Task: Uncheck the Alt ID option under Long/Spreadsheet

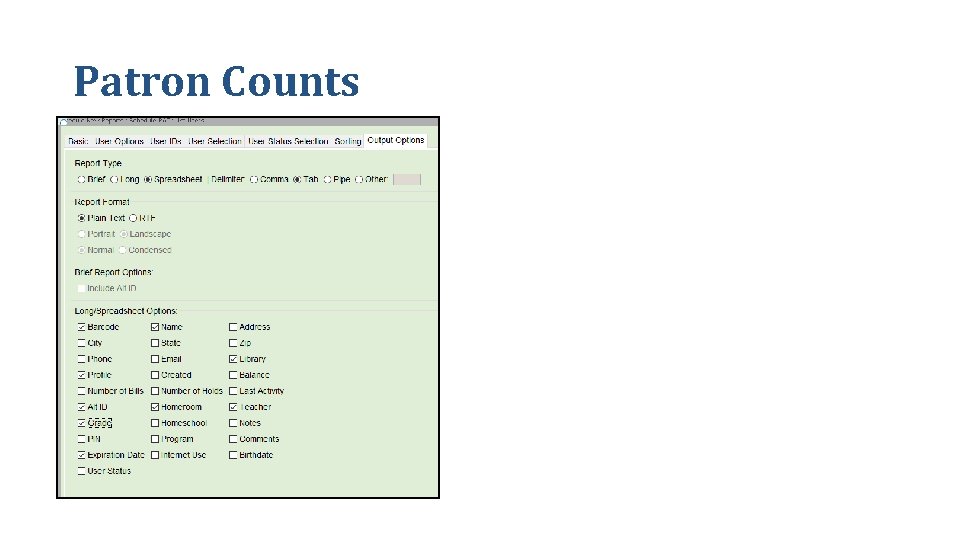Action: click(x=81, y=407)
